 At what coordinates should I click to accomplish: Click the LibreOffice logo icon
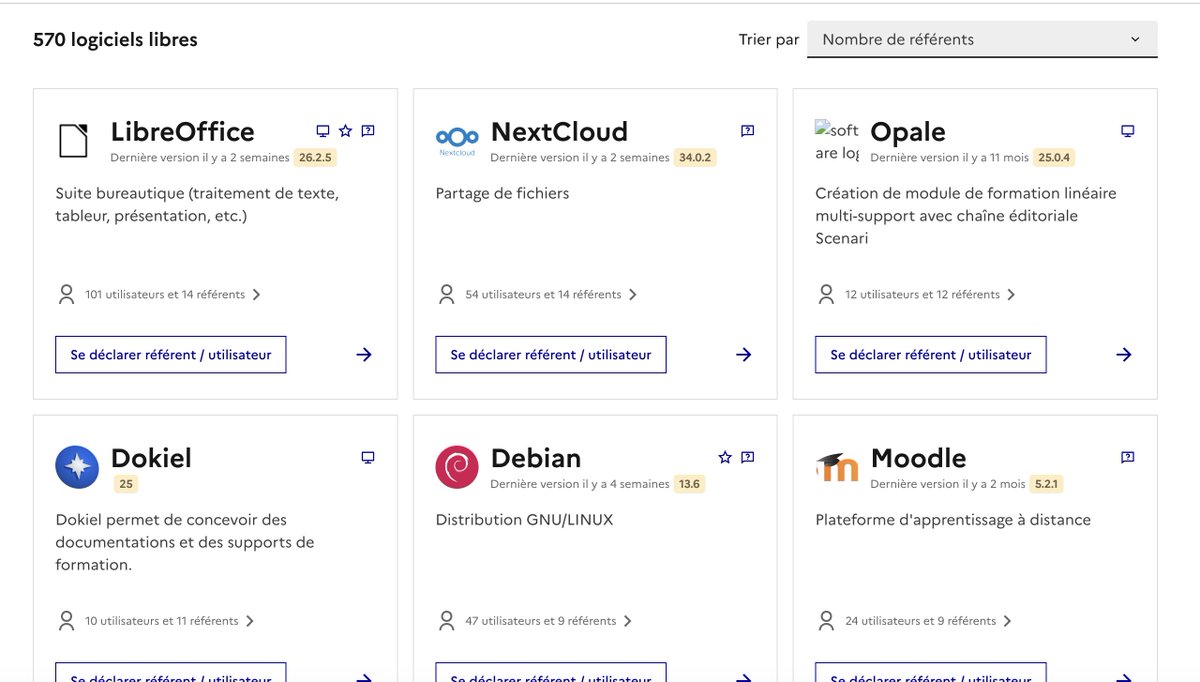[73, 141]
